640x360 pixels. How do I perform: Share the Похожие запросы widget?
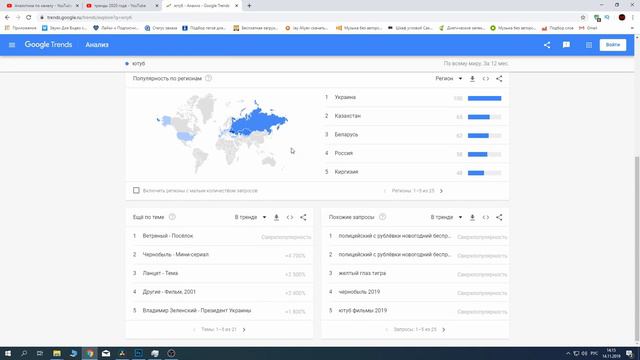pos(499,218)
